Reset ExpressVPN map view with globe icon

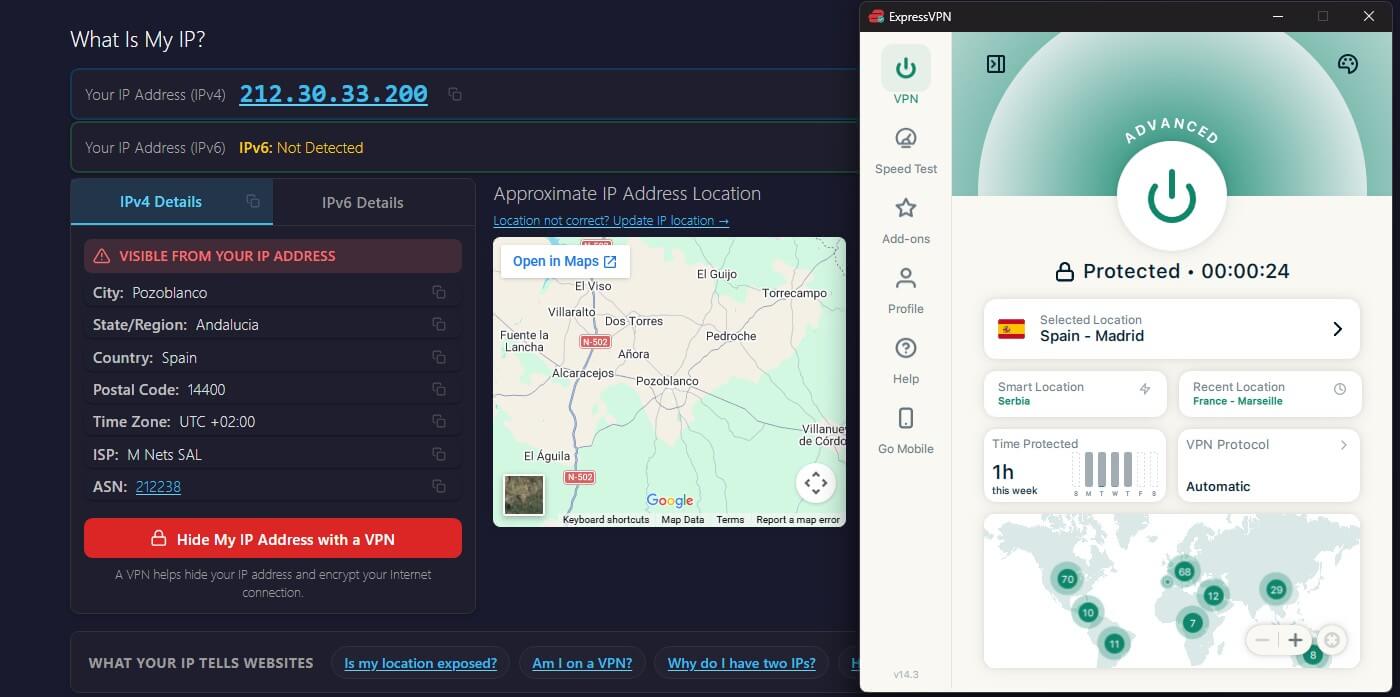click(x=1332, y=639)
